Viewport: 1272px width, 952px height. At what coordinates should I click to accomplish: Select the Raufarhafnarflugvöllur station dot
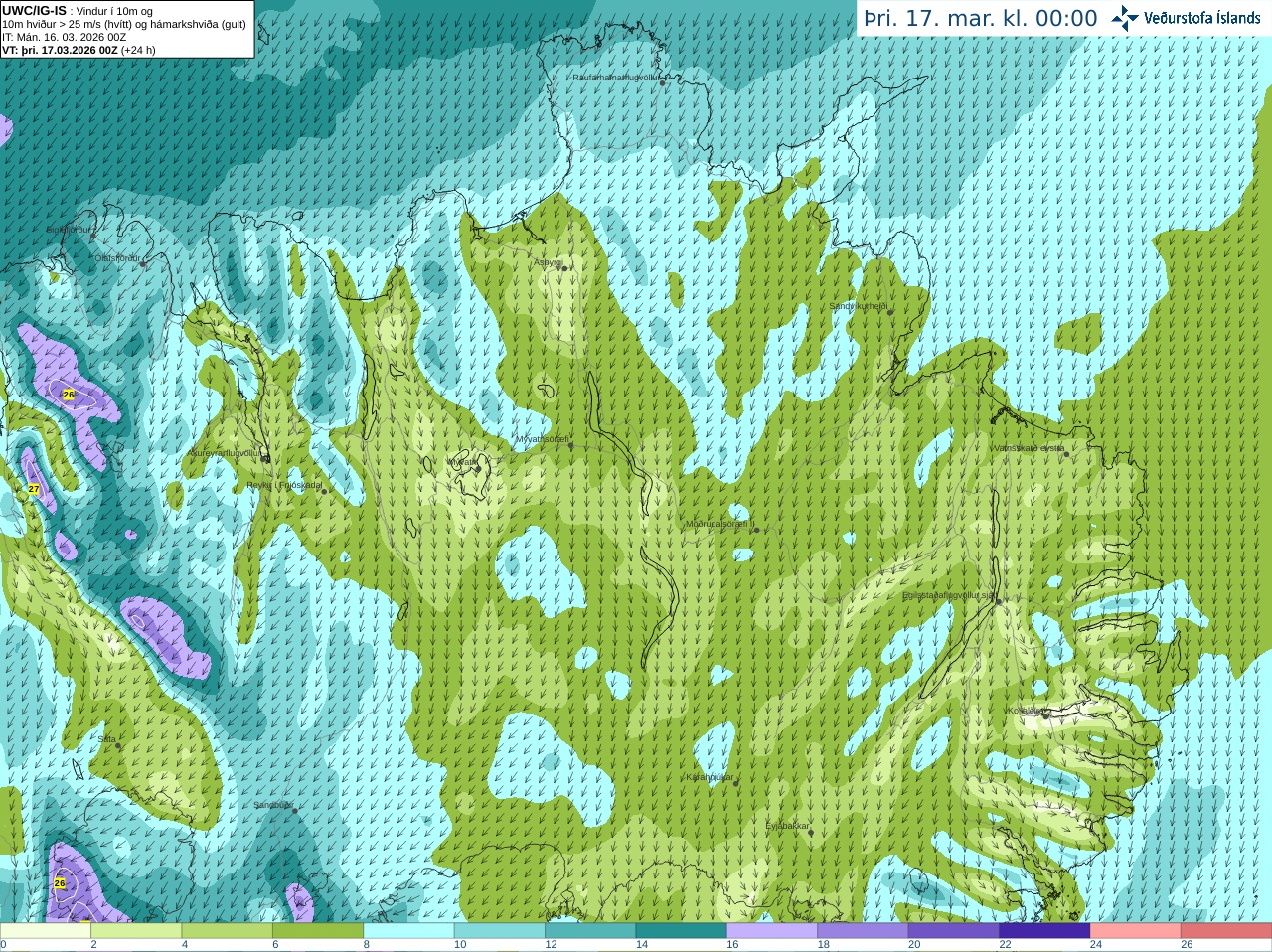click(x=663, y=82)
